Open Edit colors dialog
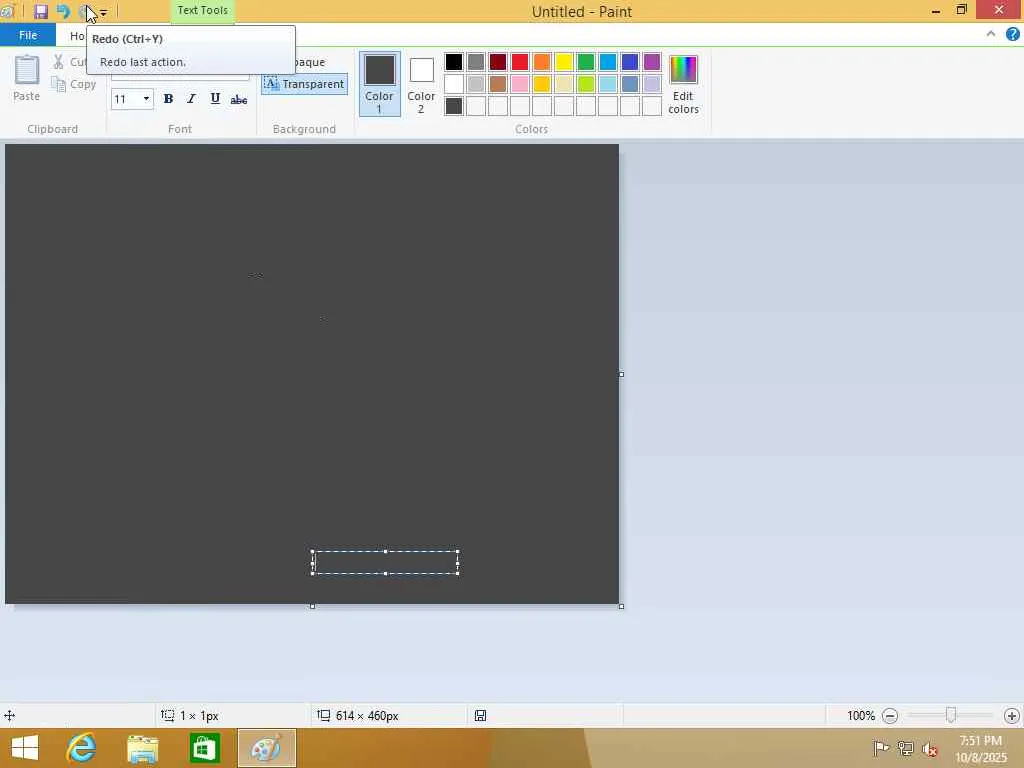This screenshot has height=768, width=1024. coord(684,85)
